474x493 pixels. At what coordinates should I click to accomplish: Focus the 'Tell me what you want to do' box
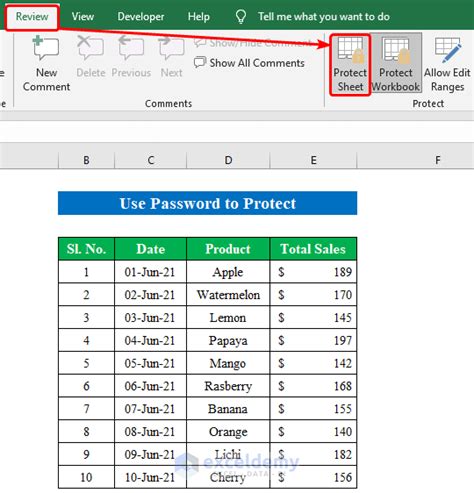tap(324, 17)
